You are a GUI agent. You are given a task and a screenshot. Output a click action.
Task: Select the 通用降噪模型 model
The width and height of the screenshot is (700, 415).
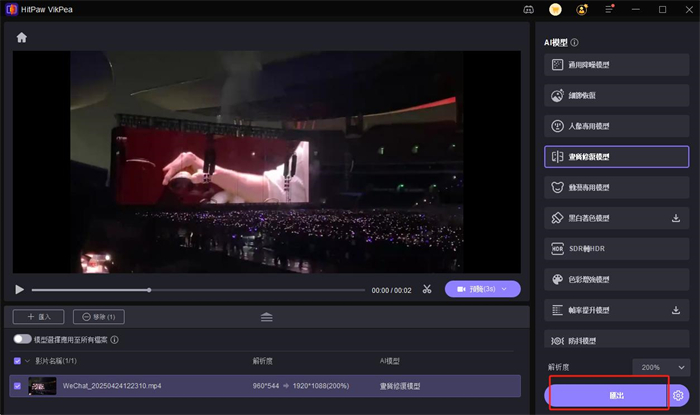[616, 65]
